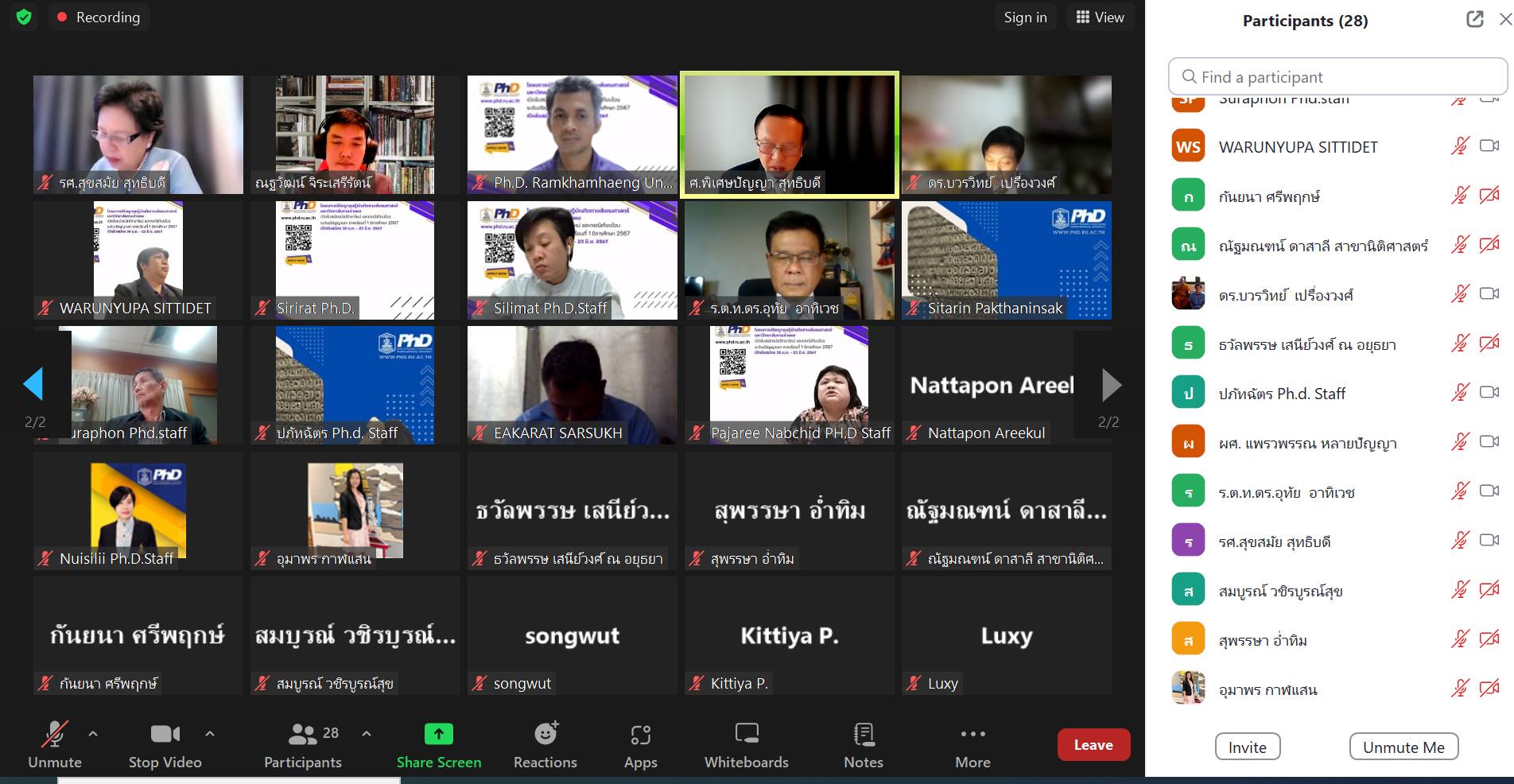Viewport: 1514px width, 784px height.
Task: Click ปภัทฉัตร Ph.d. Staff camera icon in list
Action: click(1489, 393)
